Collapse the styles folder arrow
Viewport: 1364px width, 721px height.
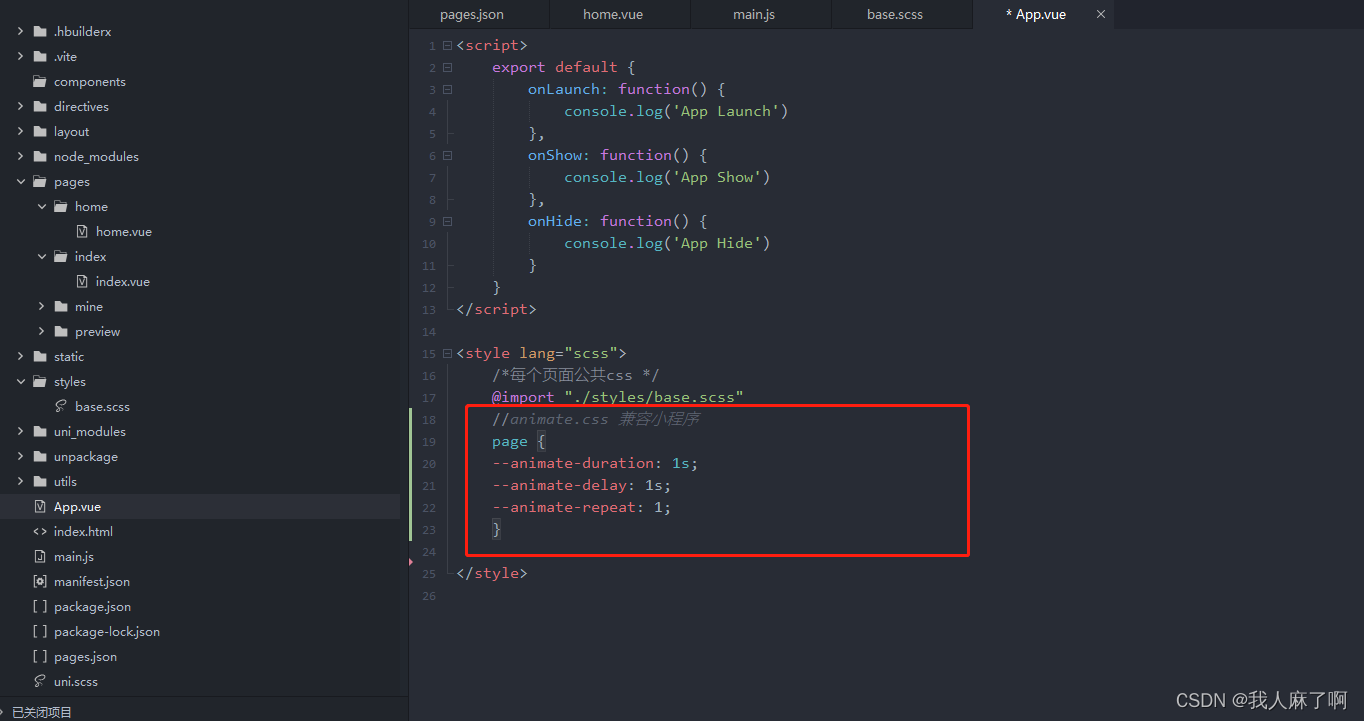20,382
